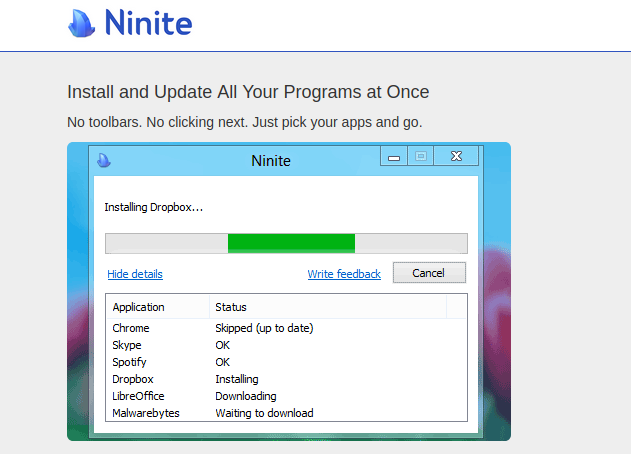Click the 'Skipped (up to date)' status
The height and width of the screenshot is (454, 631).
click(264, 328)
